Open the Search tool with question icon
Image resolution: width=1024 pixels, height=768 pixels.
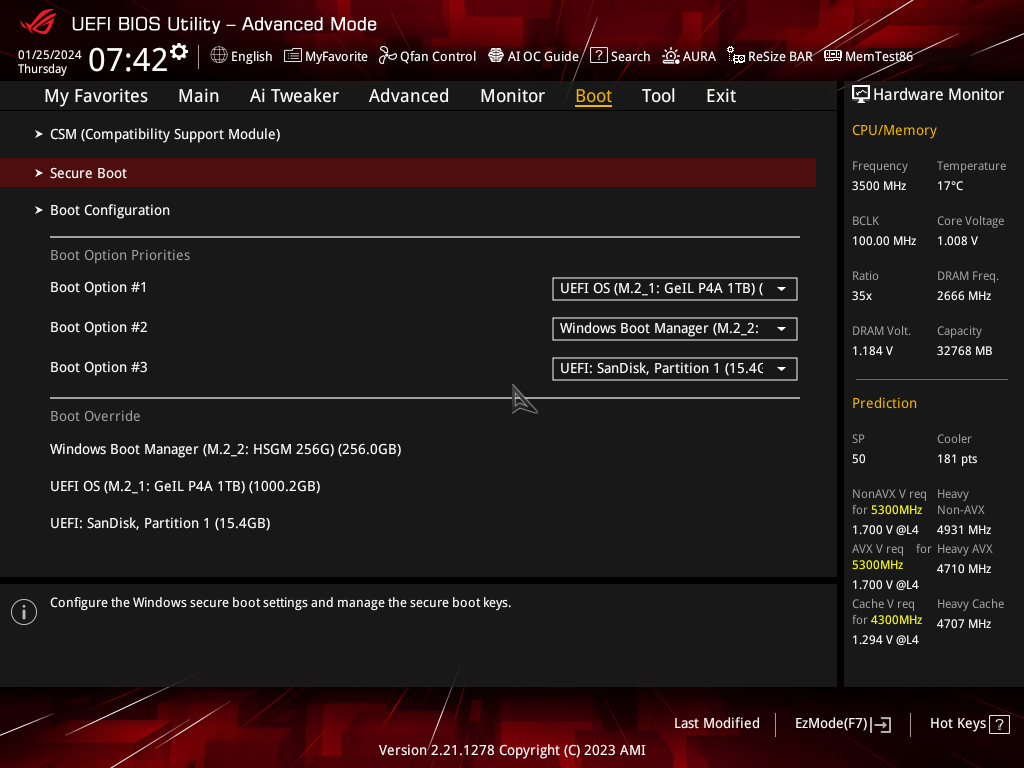click(x=620, y=56)
